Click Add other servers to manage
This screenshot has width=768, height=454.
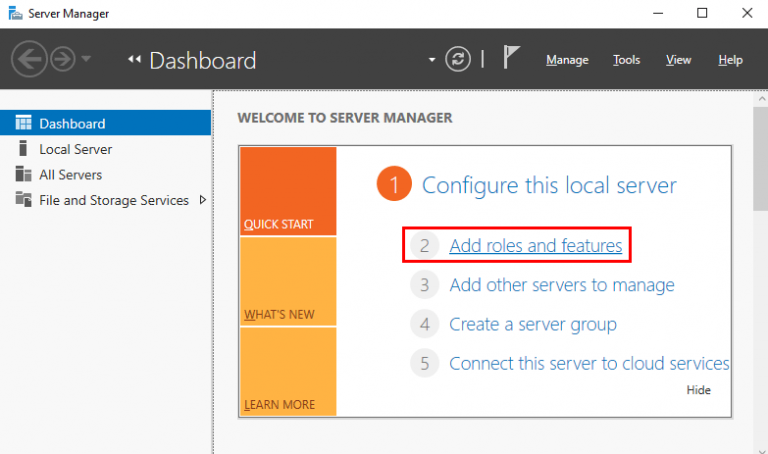pos(561,285)
